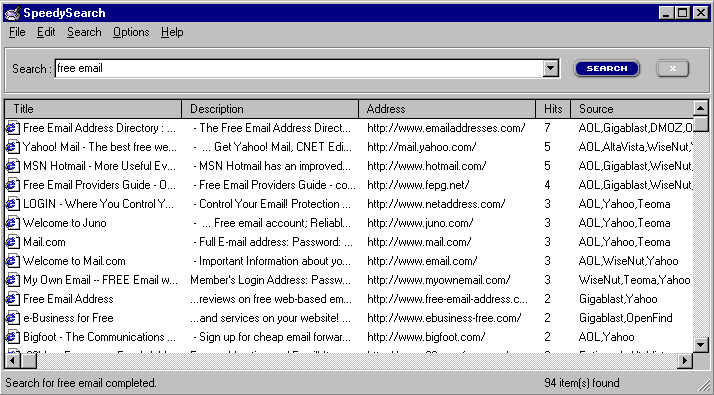The width and height of the screenshot is (714, 395).
Task: Click the address http://www.fepg.net/
Action: click(x=418, y=185)
